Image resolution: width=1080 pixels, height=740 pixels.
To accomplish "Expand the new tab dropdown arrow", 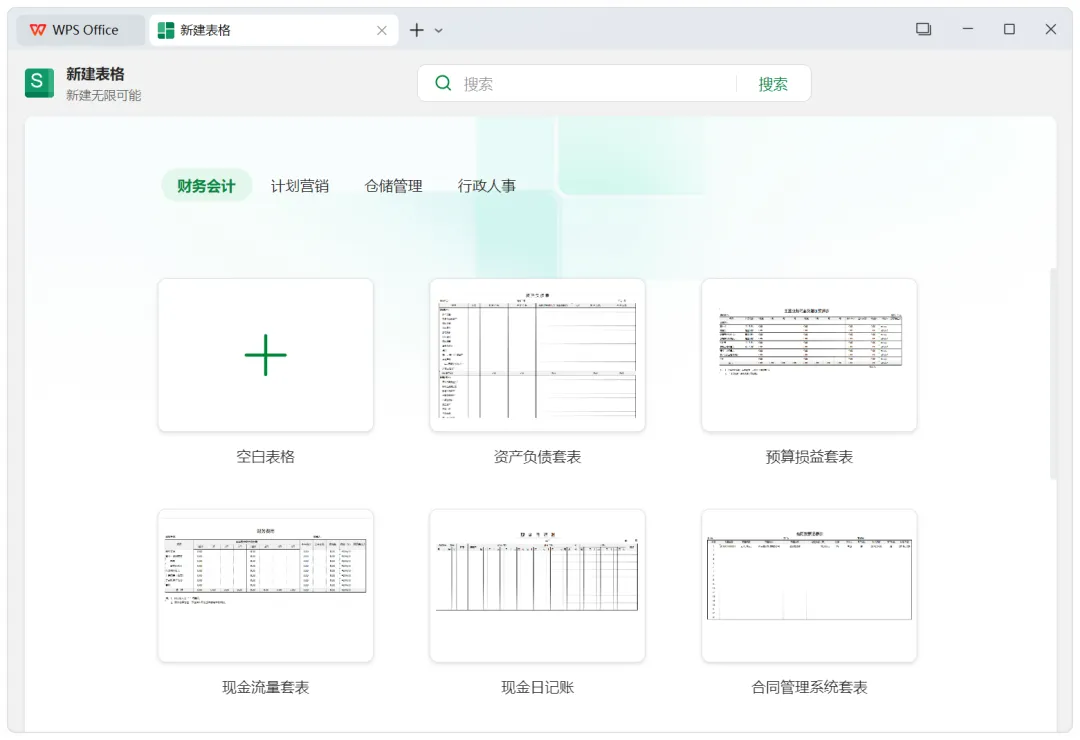I will (439, 30).
